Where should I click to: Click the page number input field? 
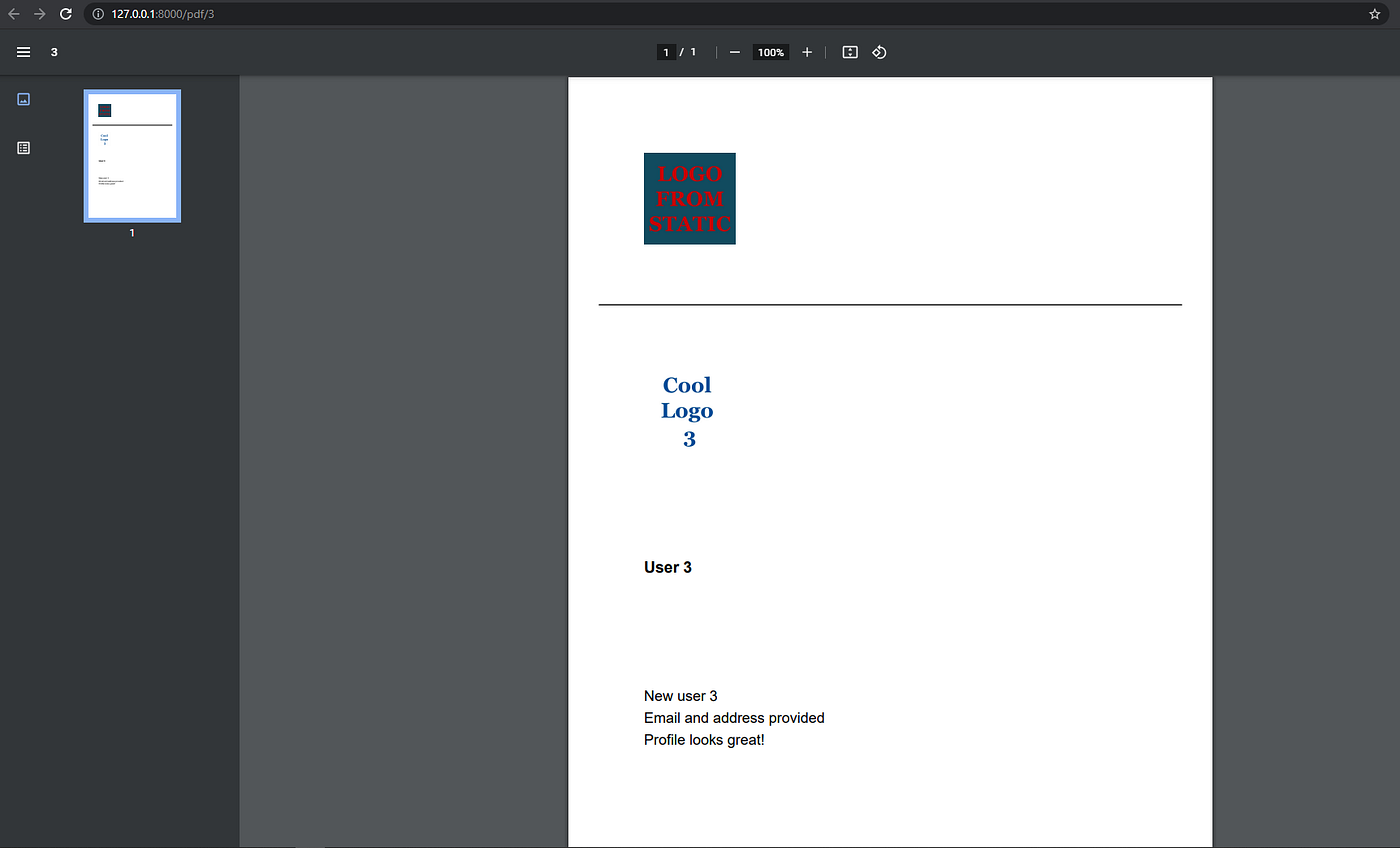pyautogui.click(x=666, y=52)
